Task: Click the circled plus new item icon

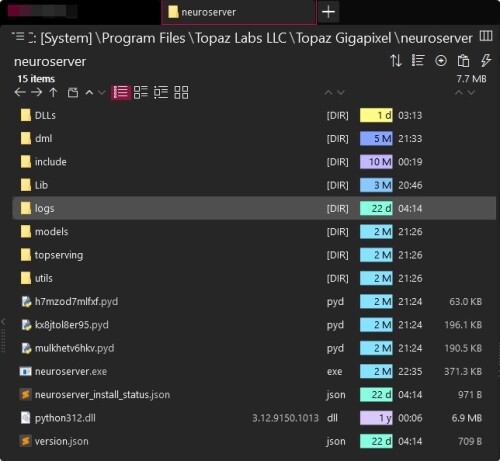Action: tap(441, 61)
